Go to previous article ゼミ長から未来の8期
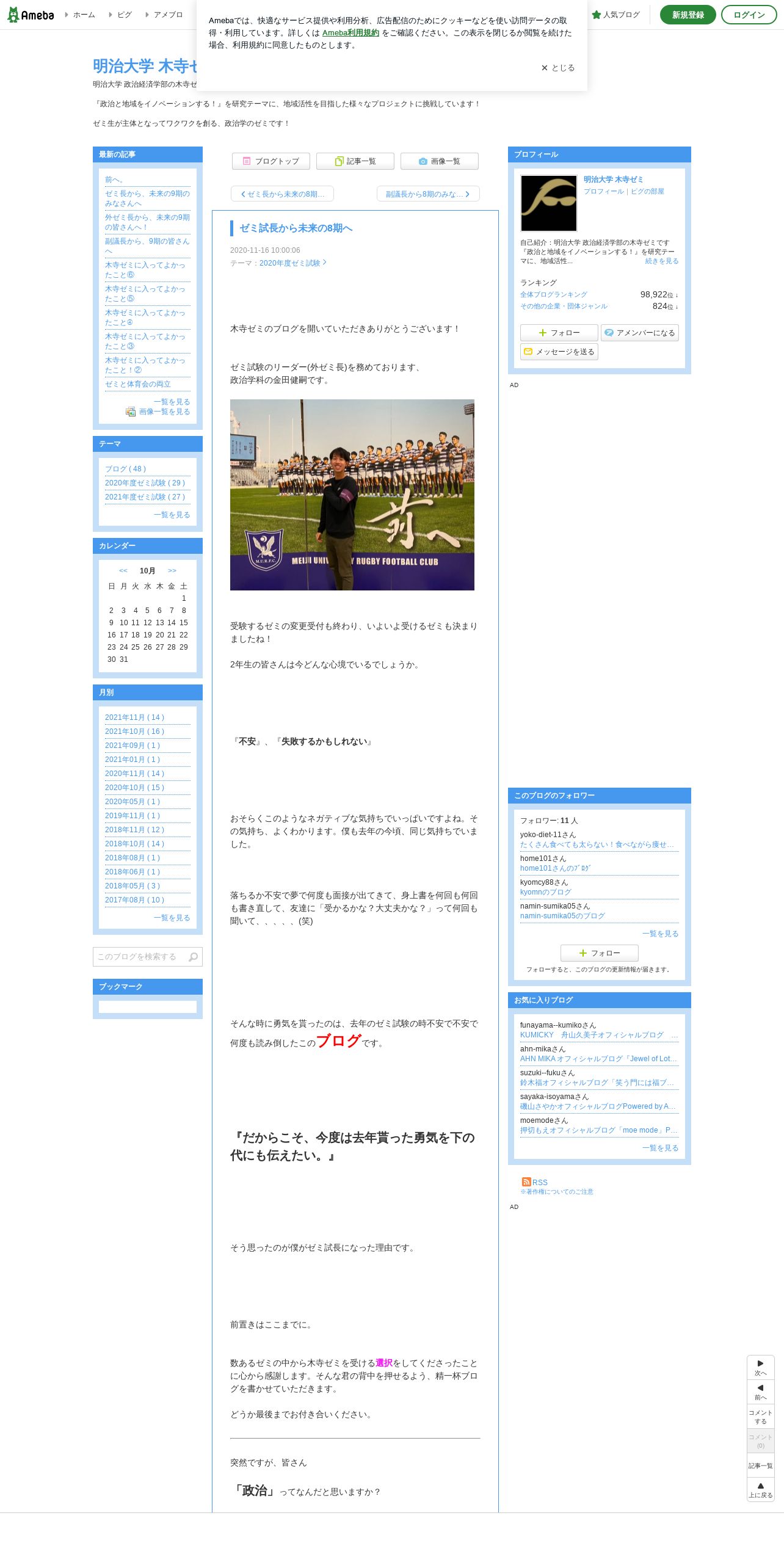Screen dimensions: 784x1568 tap(282, 194)
